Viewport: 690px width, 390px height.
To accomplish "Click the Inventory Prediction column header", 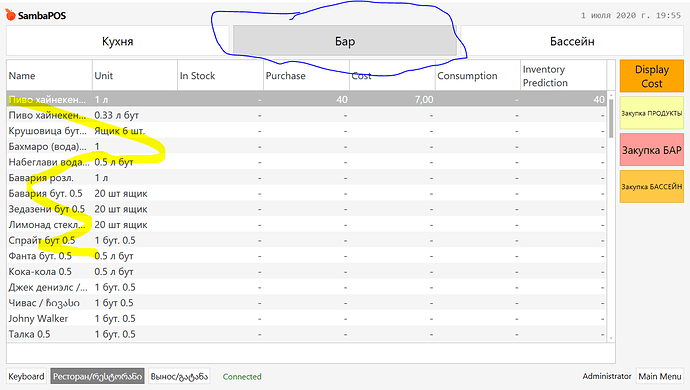I will click(x=564, y=76).
